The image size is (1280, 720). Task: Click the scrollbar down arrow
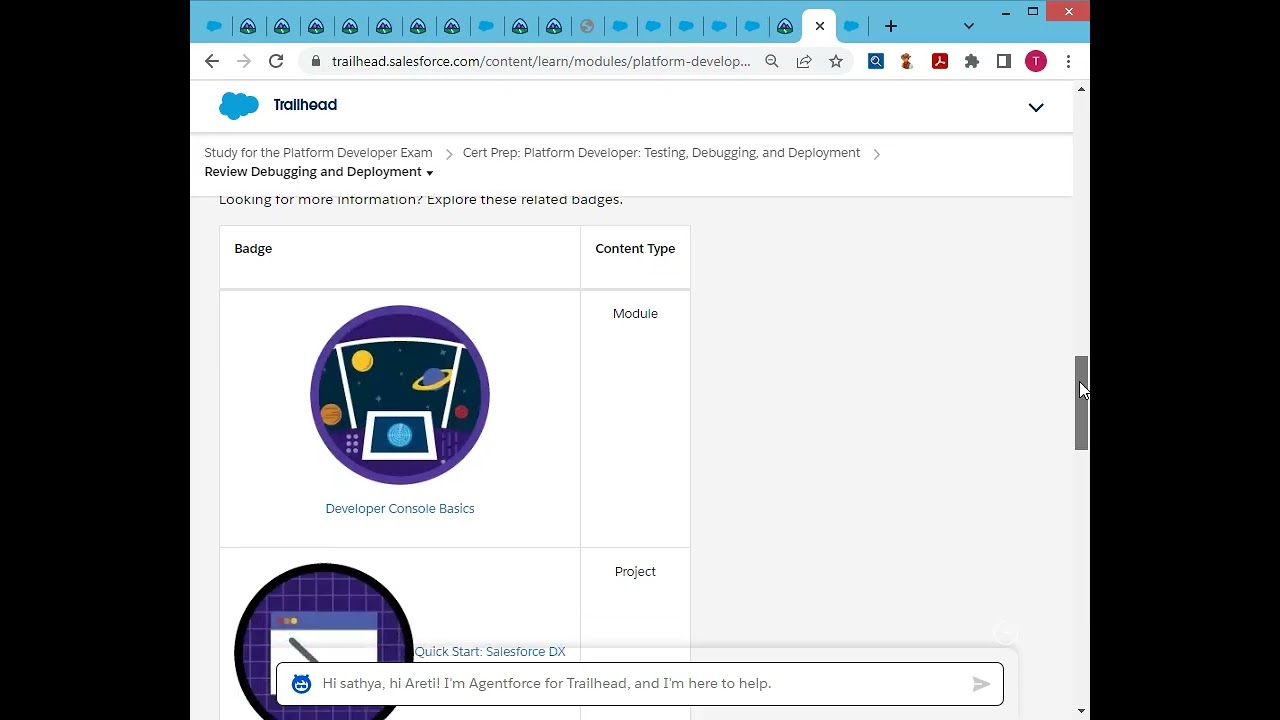coord(1081,711)
